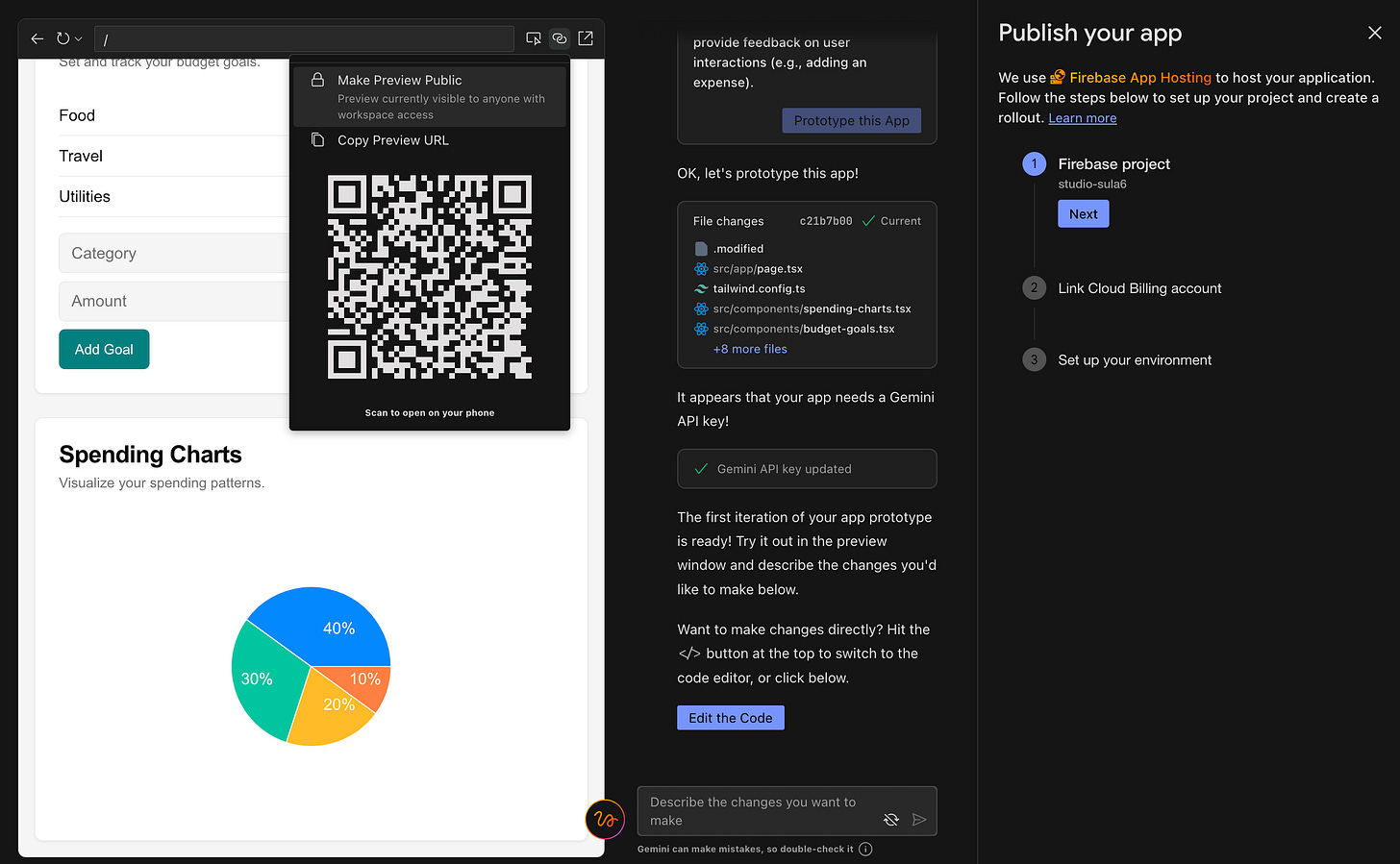Toggle the share preview link icon
The height and width of the screenshot is (864, 1400).
pyautogui.click(x=560, y=38)
